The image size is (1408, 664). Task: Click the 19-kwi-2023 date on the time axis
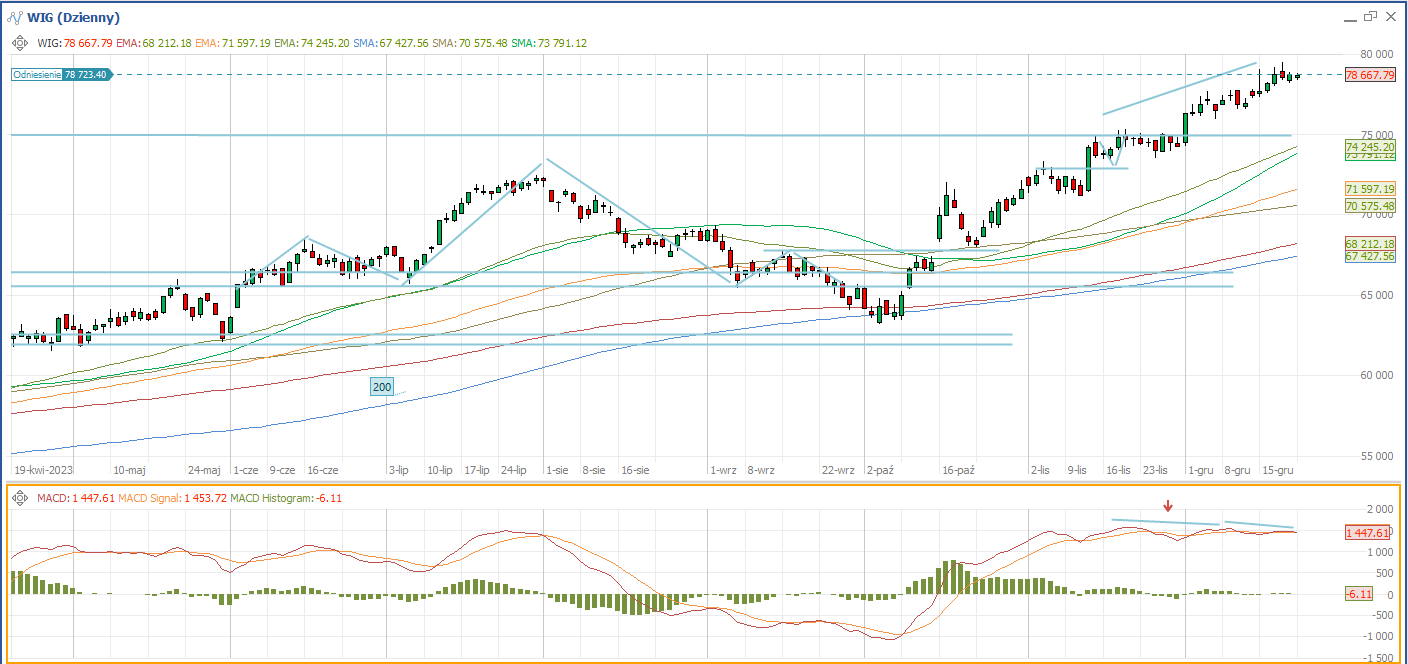coord(44,469)
